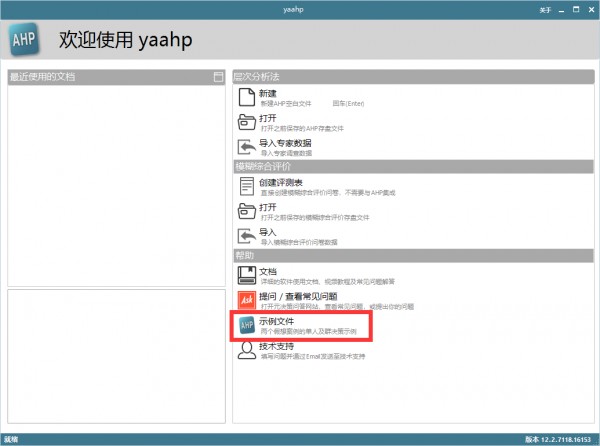Click the 层次分析法 section header
600x446 pixels.
413,77
